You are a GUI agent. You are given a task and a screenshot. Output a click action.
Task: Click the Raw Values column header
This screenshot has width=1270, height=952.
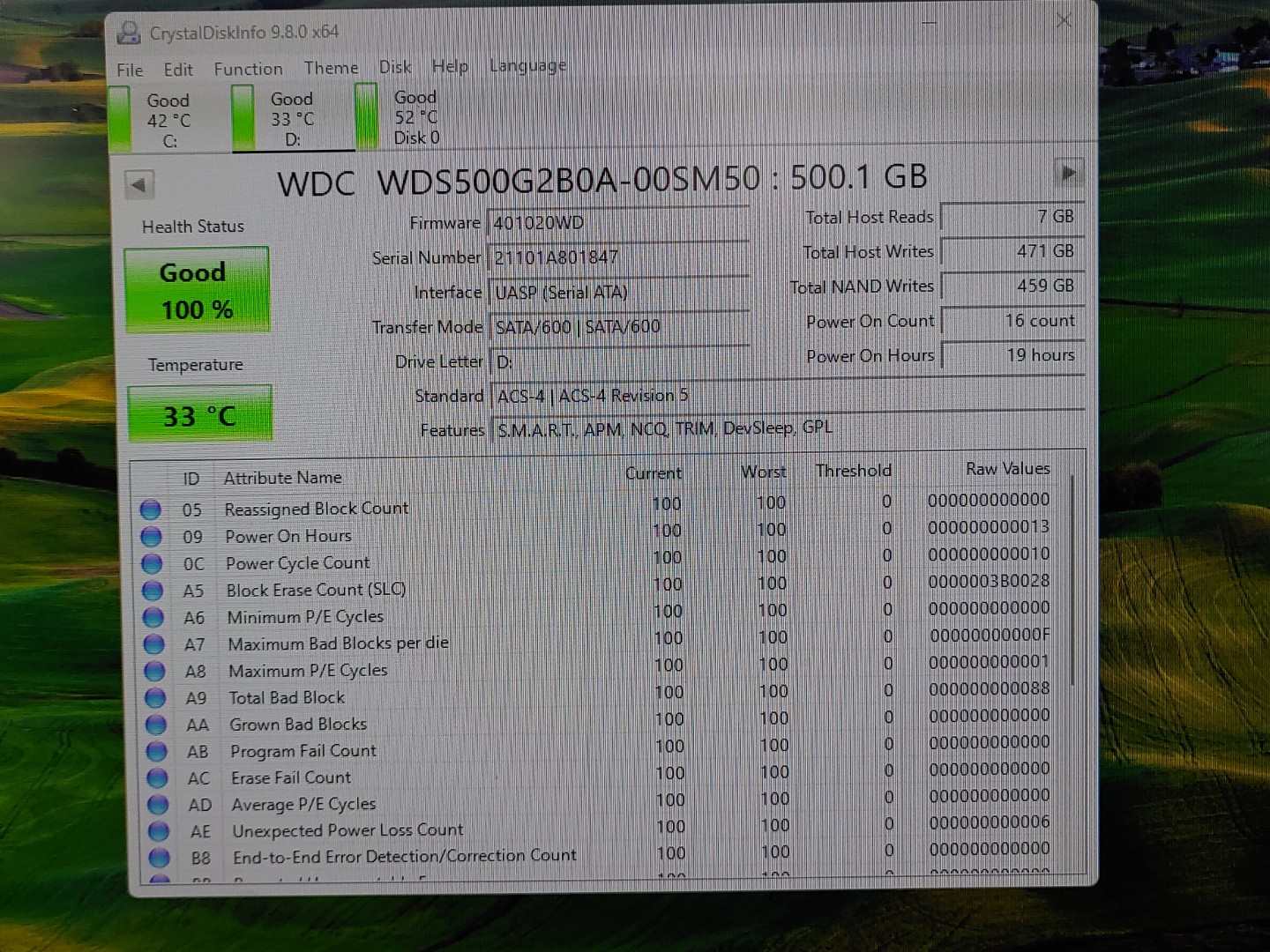[1007, 469]
